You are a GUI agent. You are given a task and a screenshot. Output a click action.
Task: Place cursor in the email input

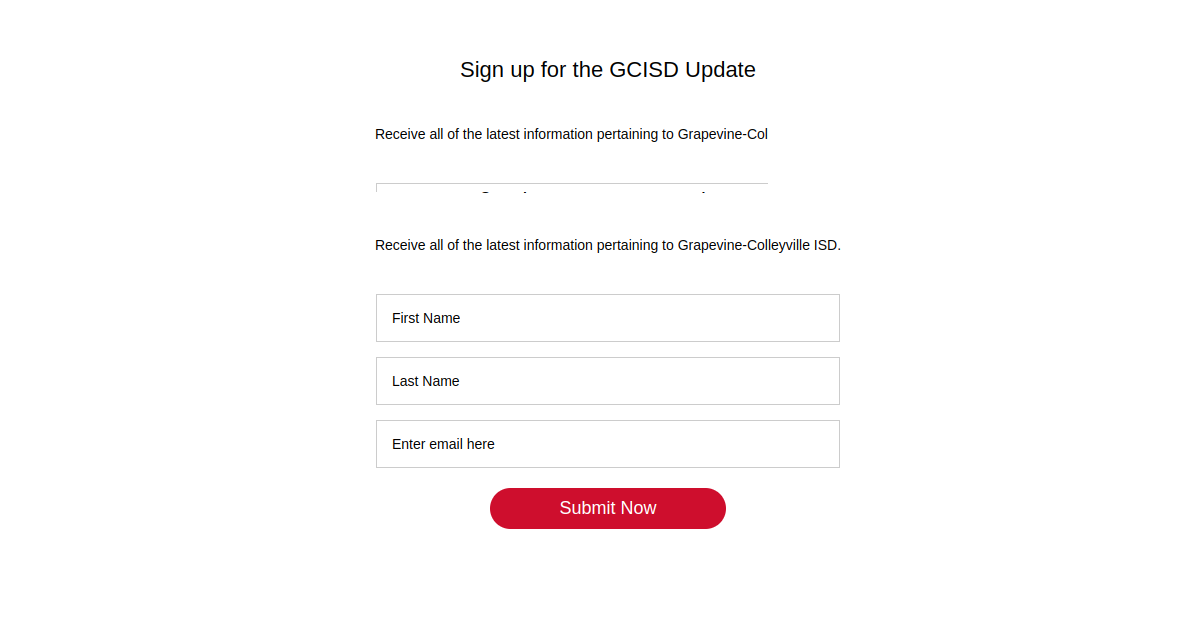click(x=607, y=444)
